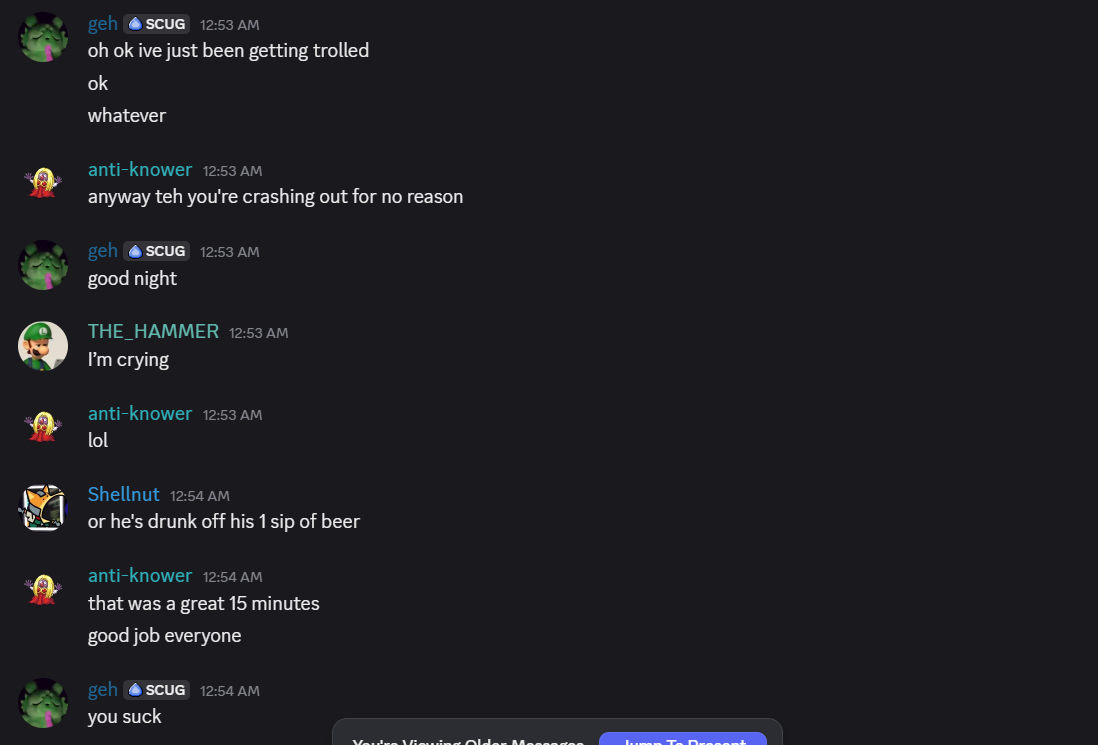This screenshot has height=745, width=1098.
Task: Open Shellnut's profile avatar
Action: [x=43, y=508]
